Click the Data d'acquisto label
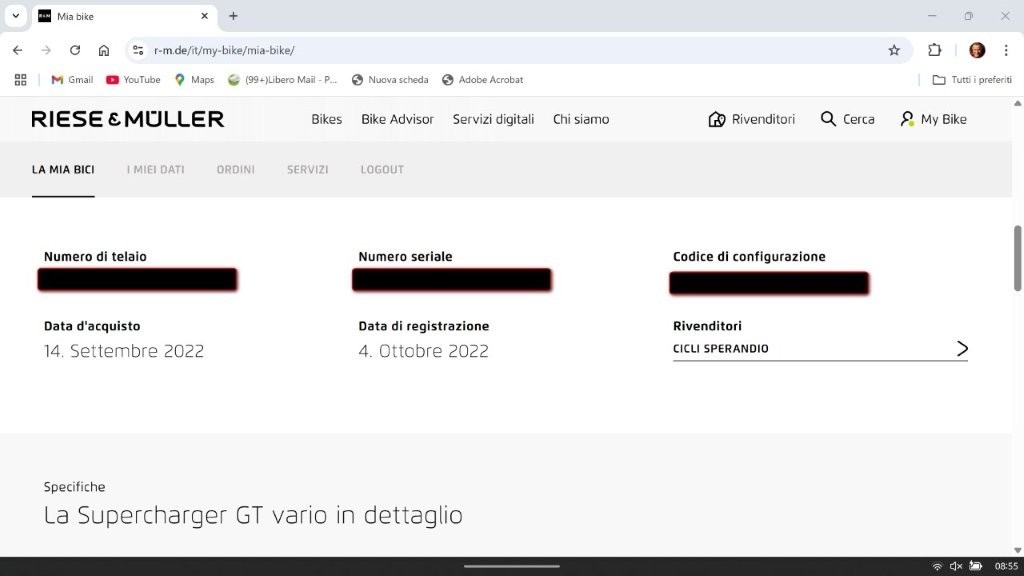The width and height of the screenshot is (1024, 576). pyautogui.click(x=92, y=326)
